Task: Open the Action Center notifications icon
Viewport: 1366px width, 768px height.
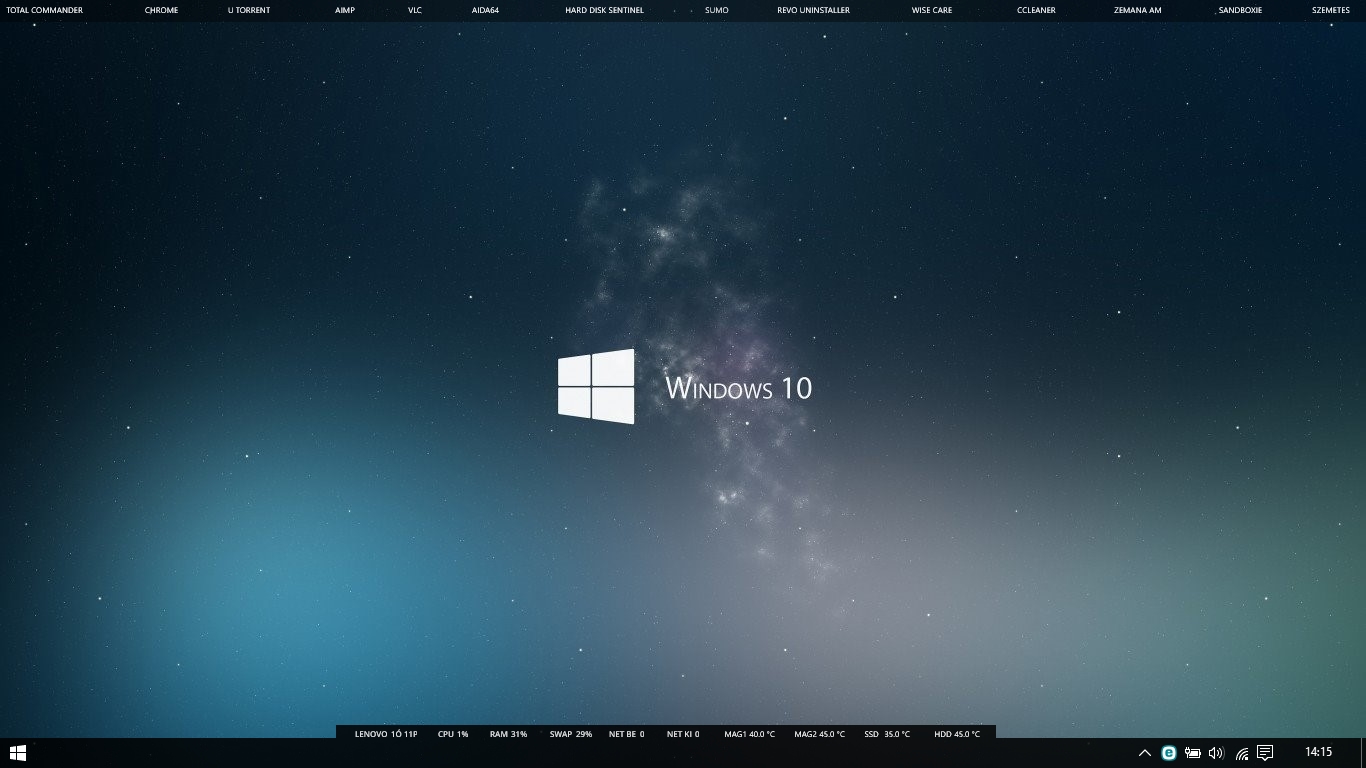Action: [x=1265, y=753]
